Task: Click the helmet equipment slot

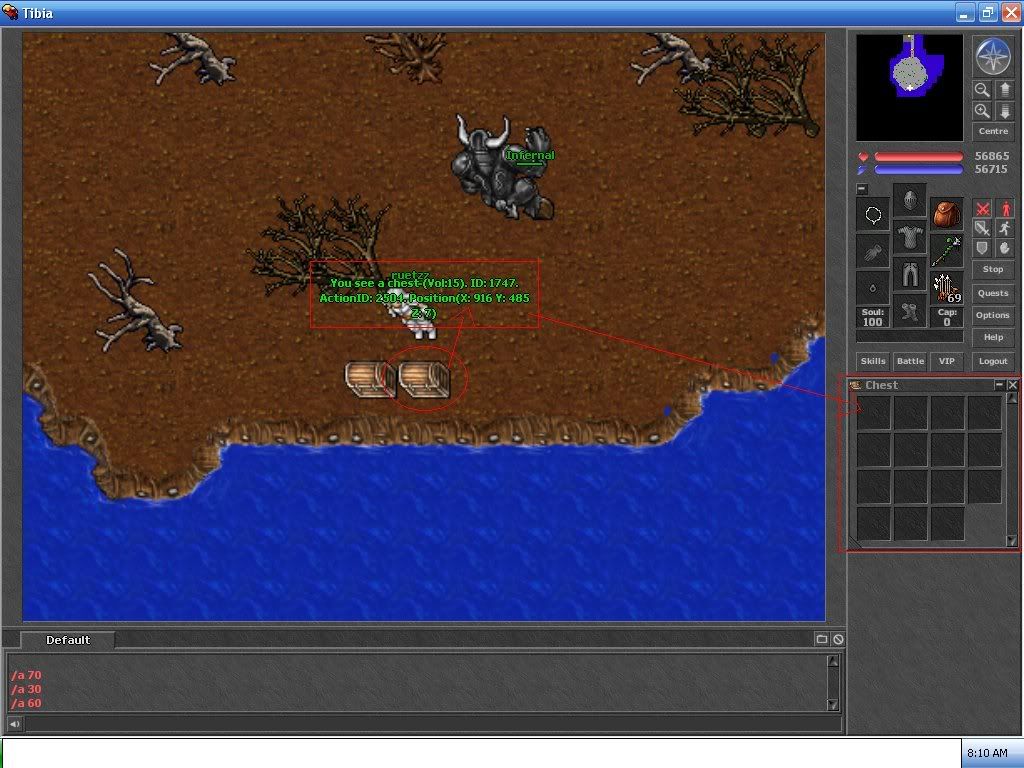Action: point(910,200)
